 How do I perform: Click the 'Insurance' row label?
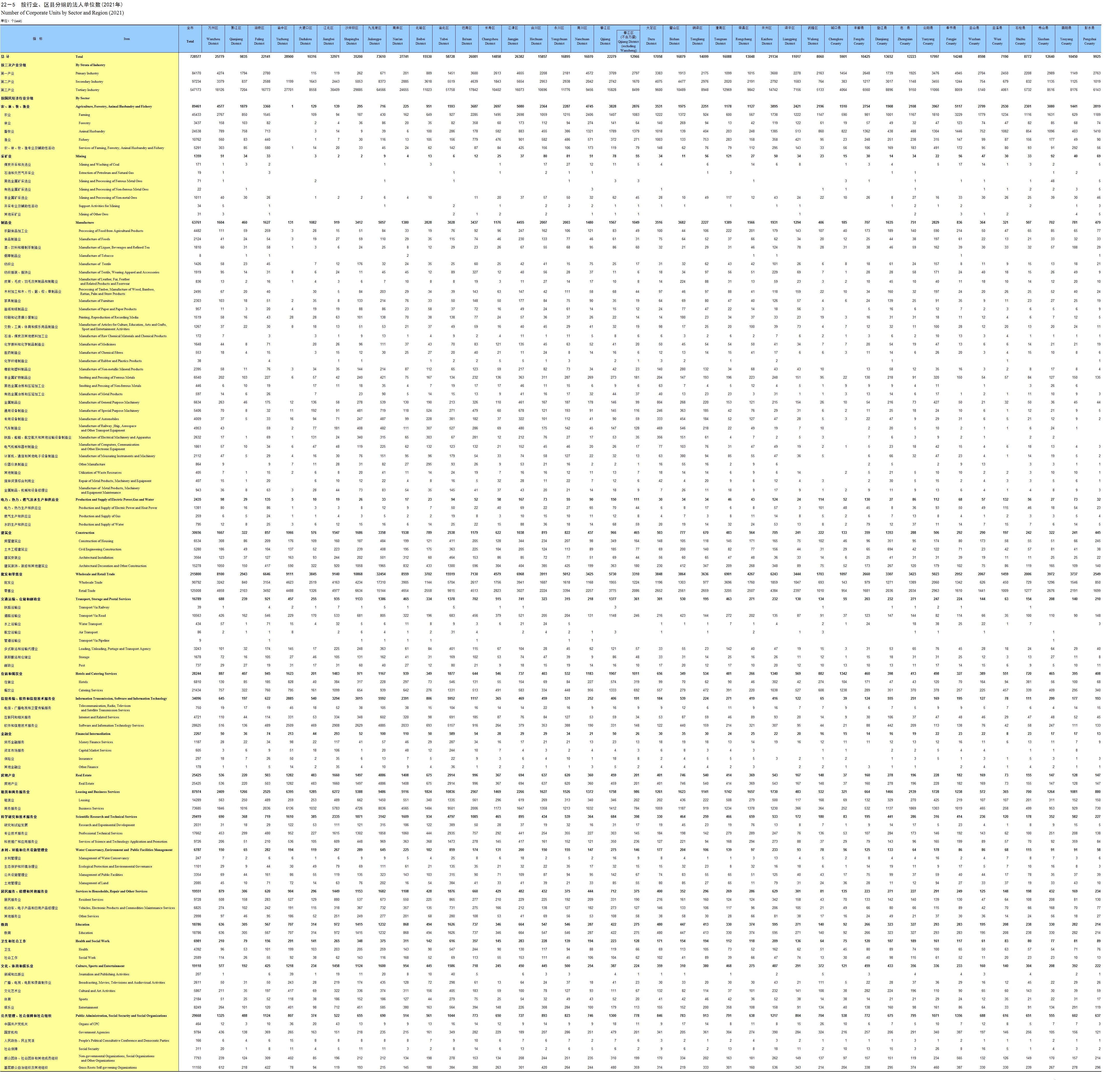85,759
